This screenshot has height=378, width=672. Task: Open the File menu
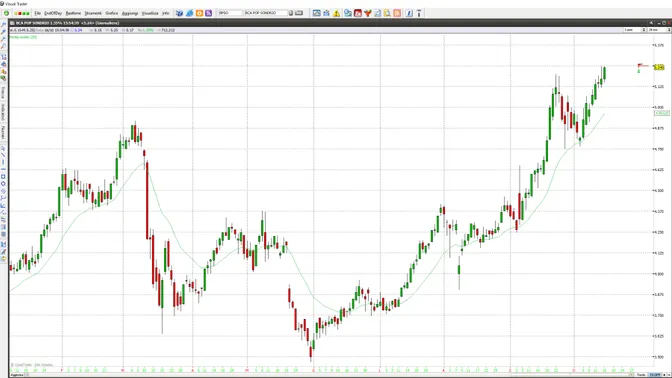(38, 13)
